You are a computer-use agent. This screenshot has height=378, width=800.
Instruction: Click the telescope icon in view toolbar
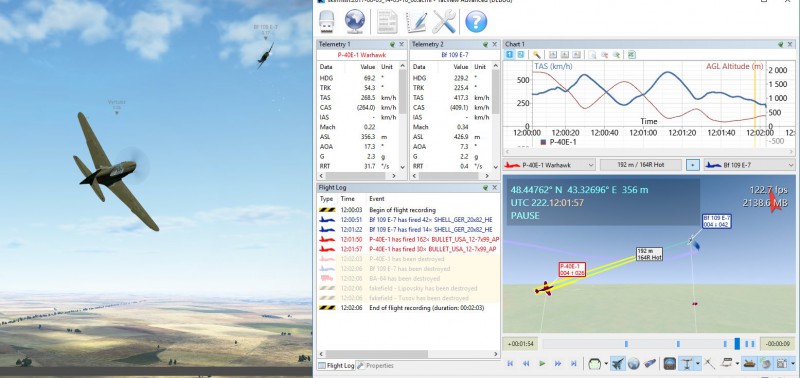(650, 363)
